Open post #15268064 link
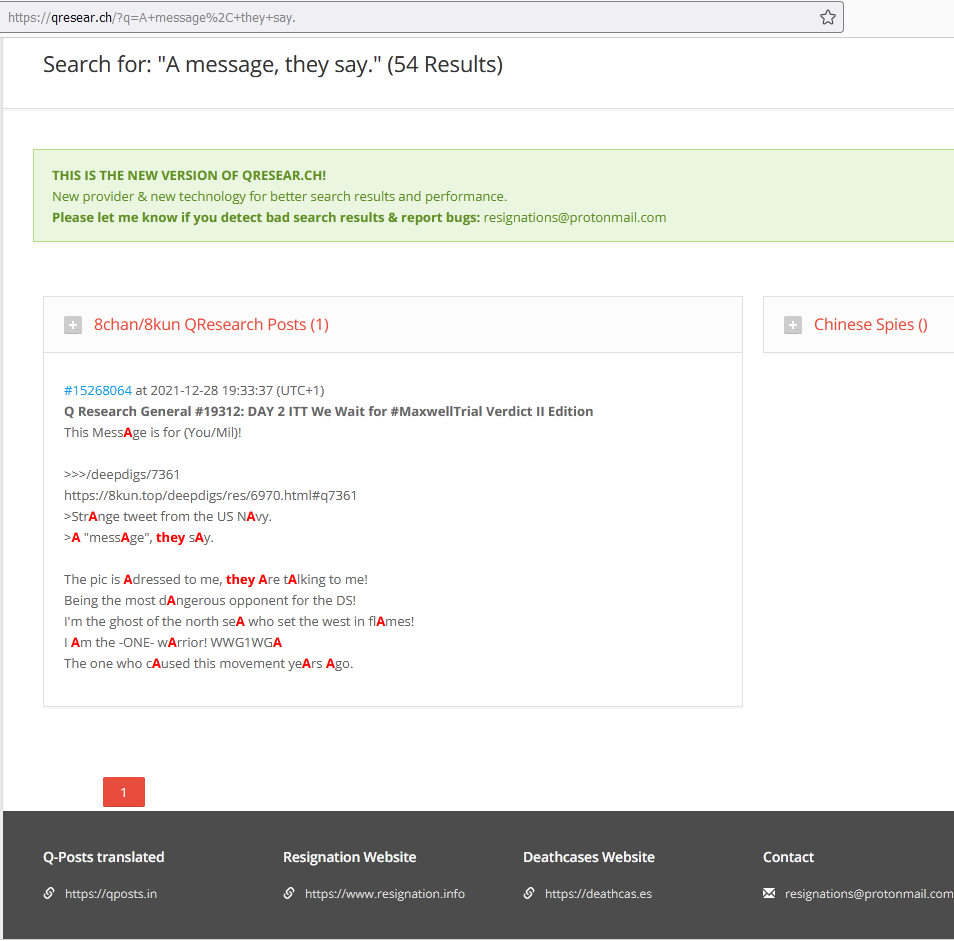 click(98, 391)
